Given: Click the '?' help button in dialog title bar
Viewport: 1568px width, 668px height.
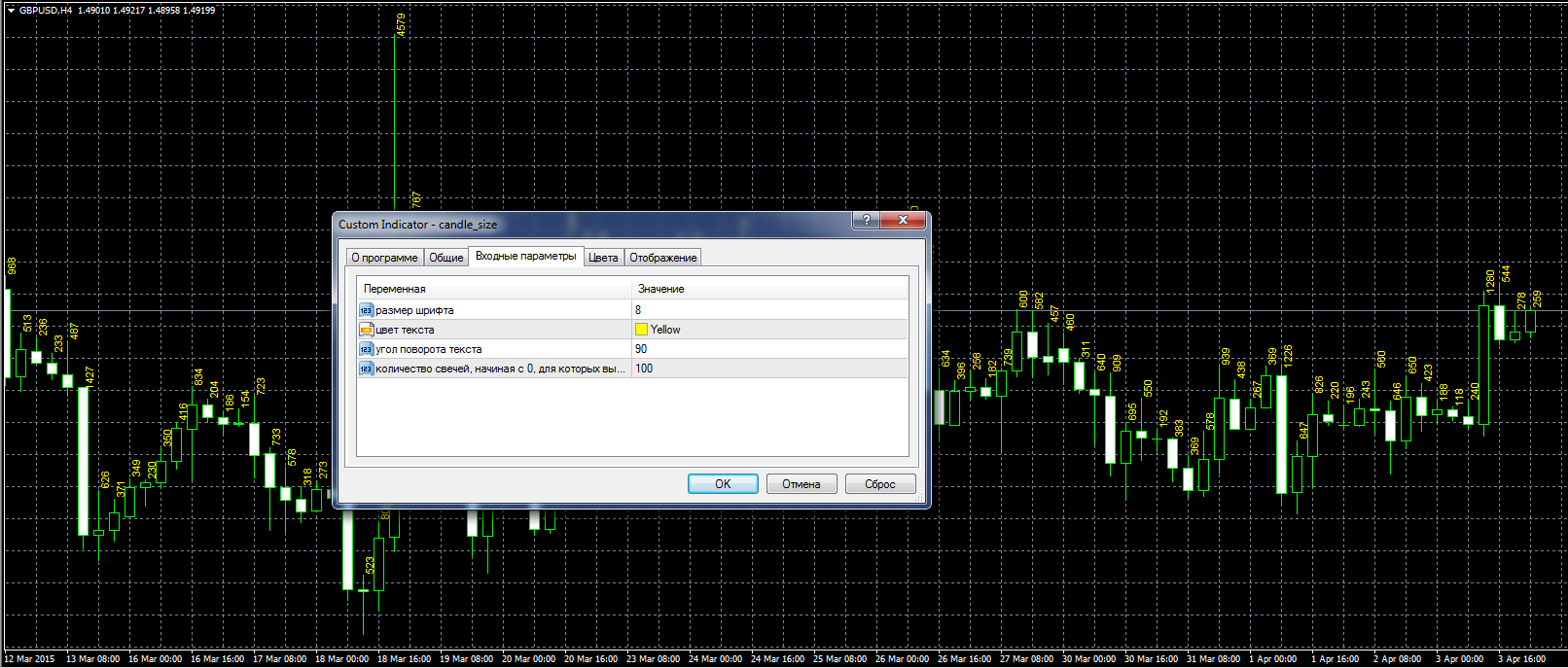Looking at the screenshot, I should click(866, 221).
